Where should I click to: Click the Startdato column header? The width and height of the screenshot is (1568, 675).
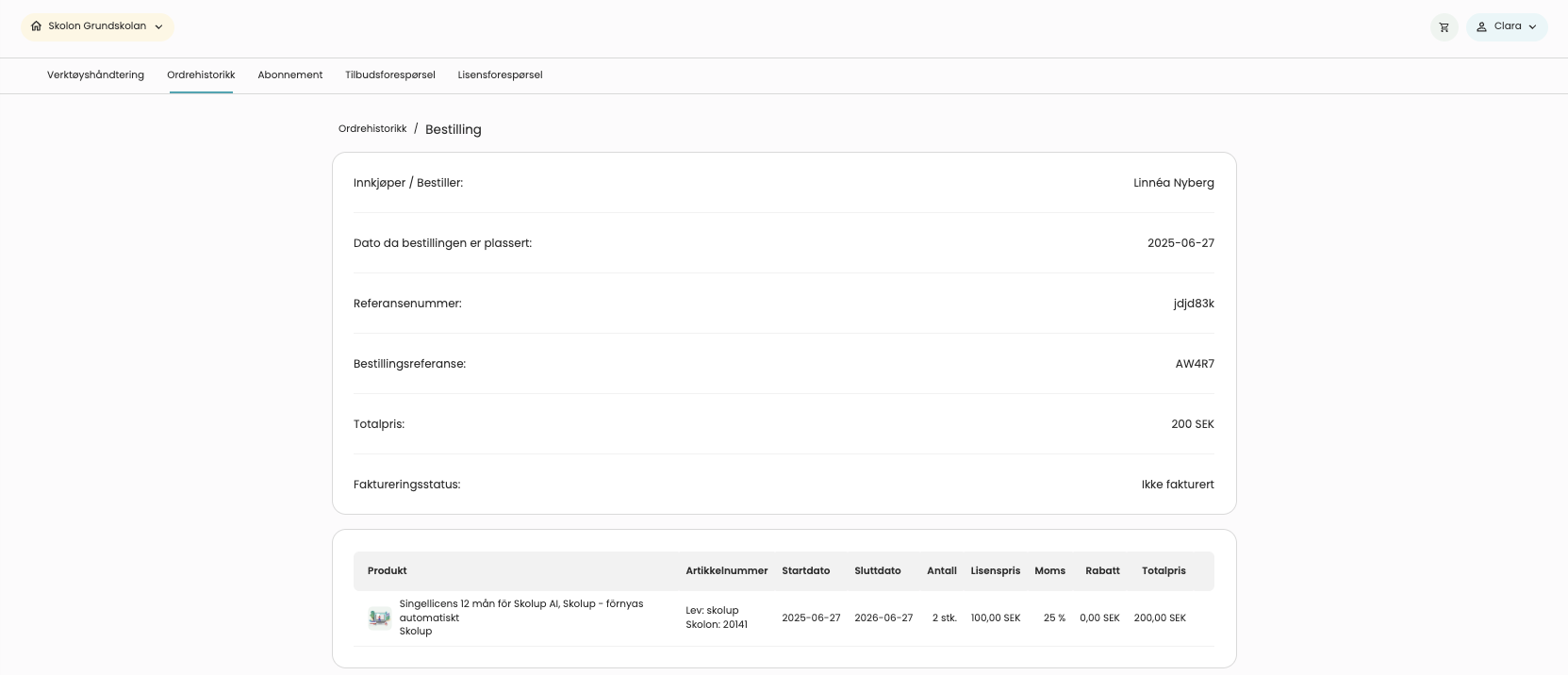(805, 571)
